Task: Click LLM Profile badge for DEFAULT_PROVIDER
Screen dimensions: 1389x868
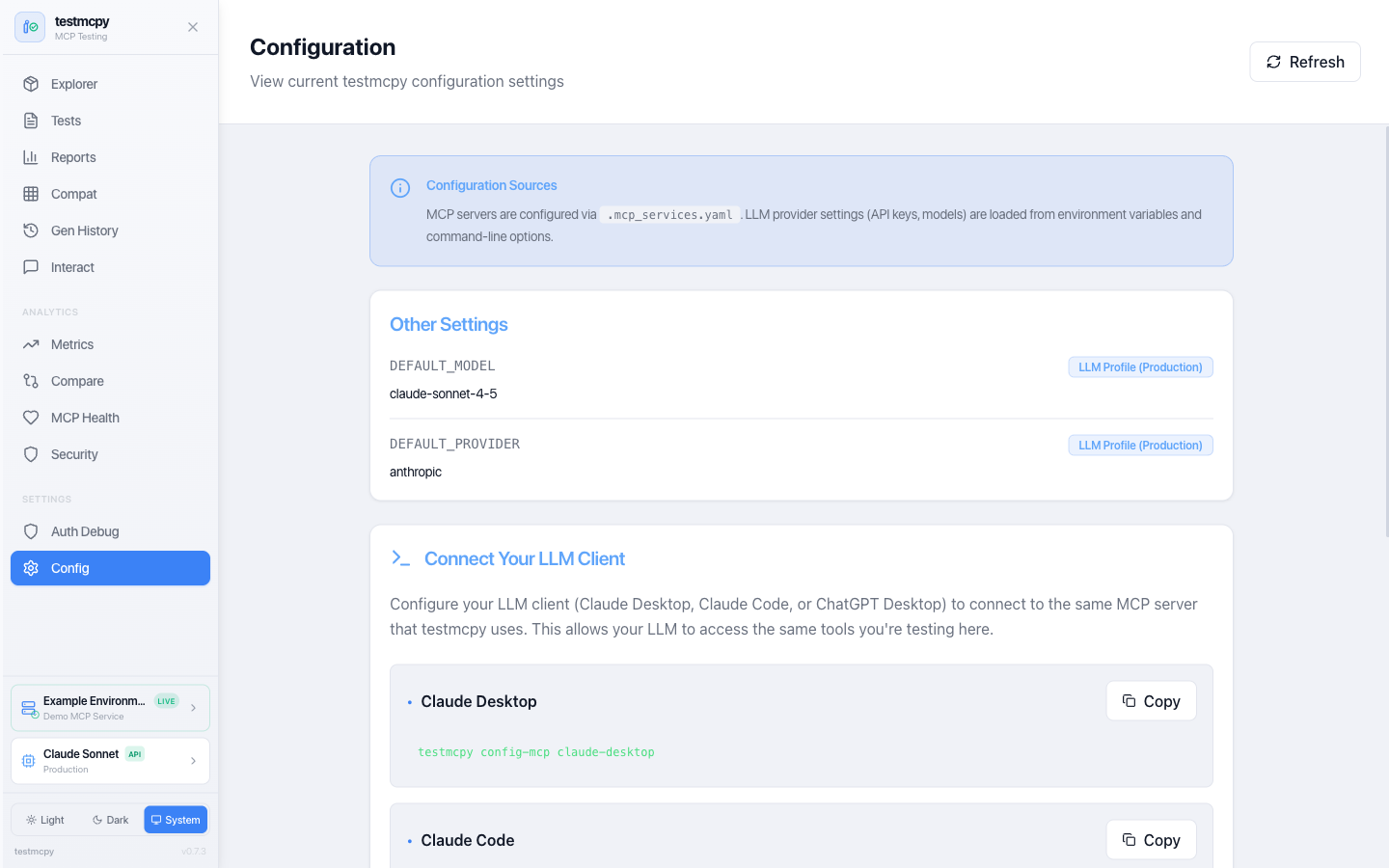Action: [x=1140, y=446]
